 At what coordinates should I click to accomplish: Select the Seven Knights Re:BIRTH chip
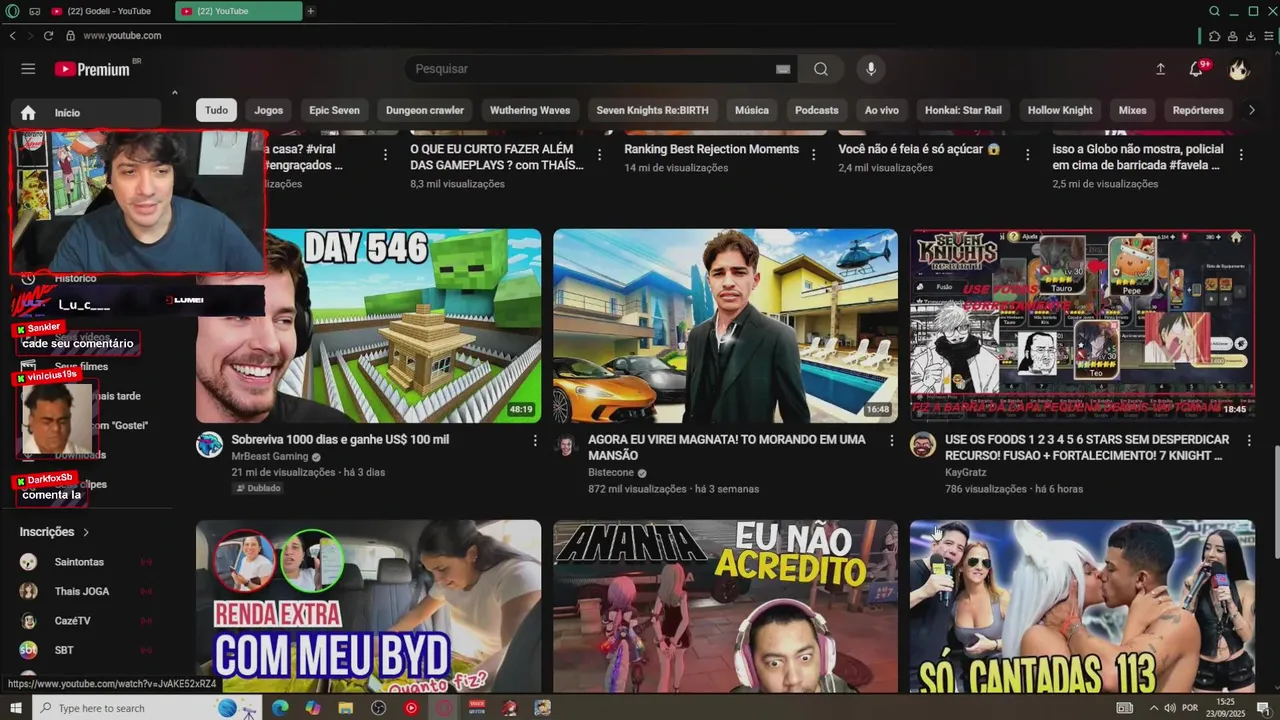(652, 110)
